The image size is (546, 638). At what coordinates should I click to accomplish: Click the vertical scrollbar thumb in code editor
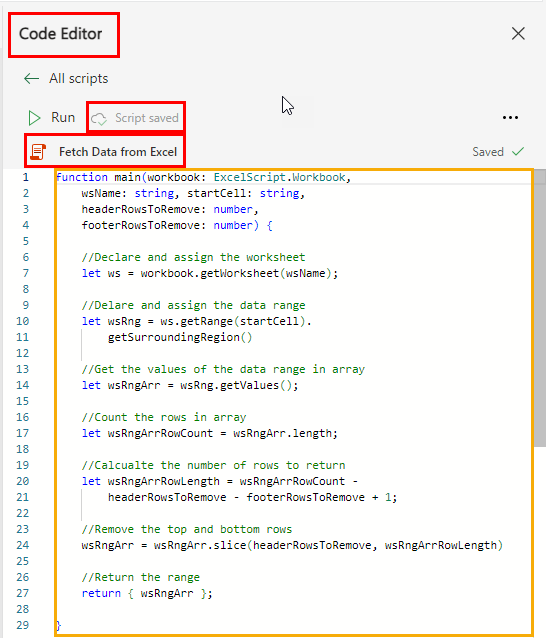point(540,308)
